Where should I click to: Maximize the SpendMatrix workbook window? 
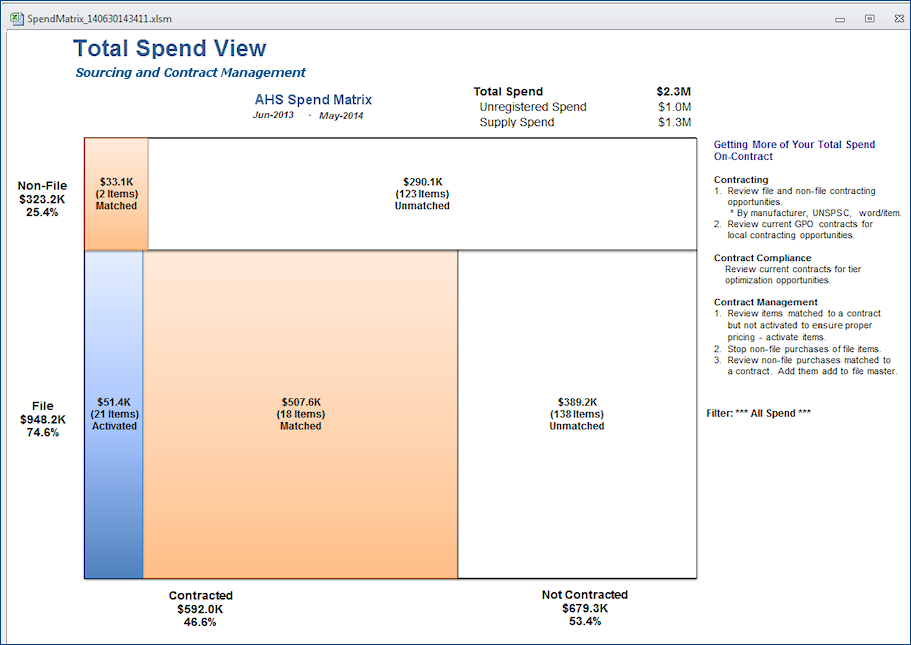(869, 18)
